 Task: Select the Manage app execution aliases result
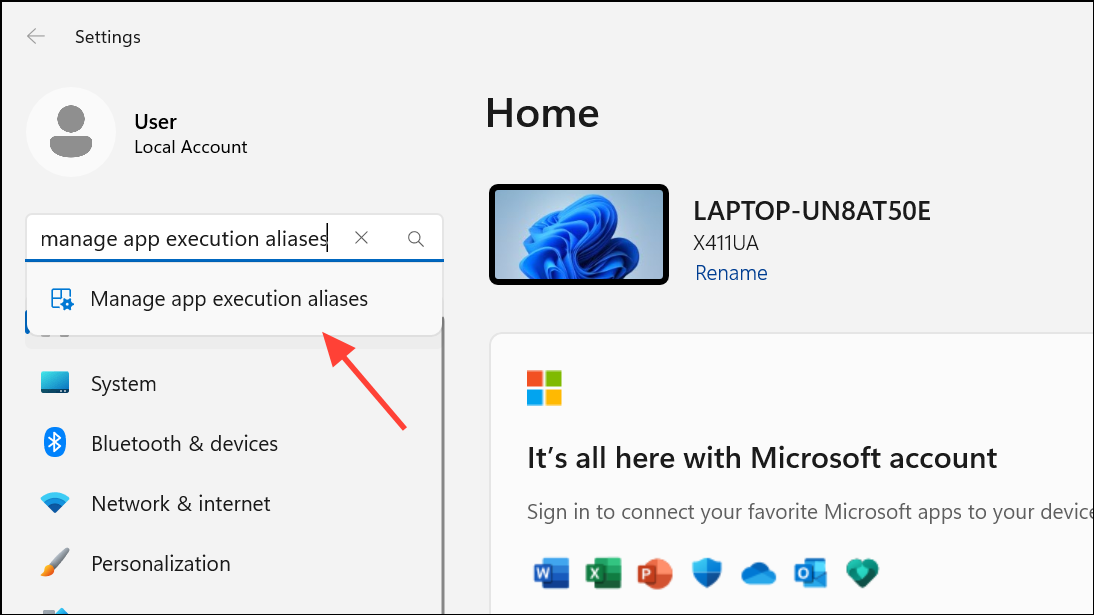(x=229, y=298)
